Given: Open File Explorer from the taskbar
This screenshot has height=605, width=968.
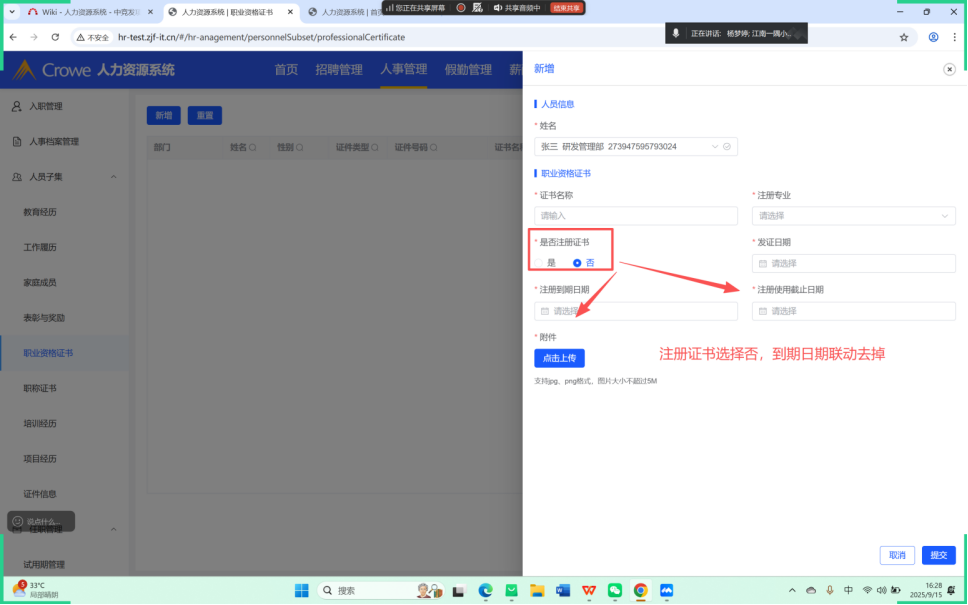Looking at the screenshot, I should (x=537, y=591).
